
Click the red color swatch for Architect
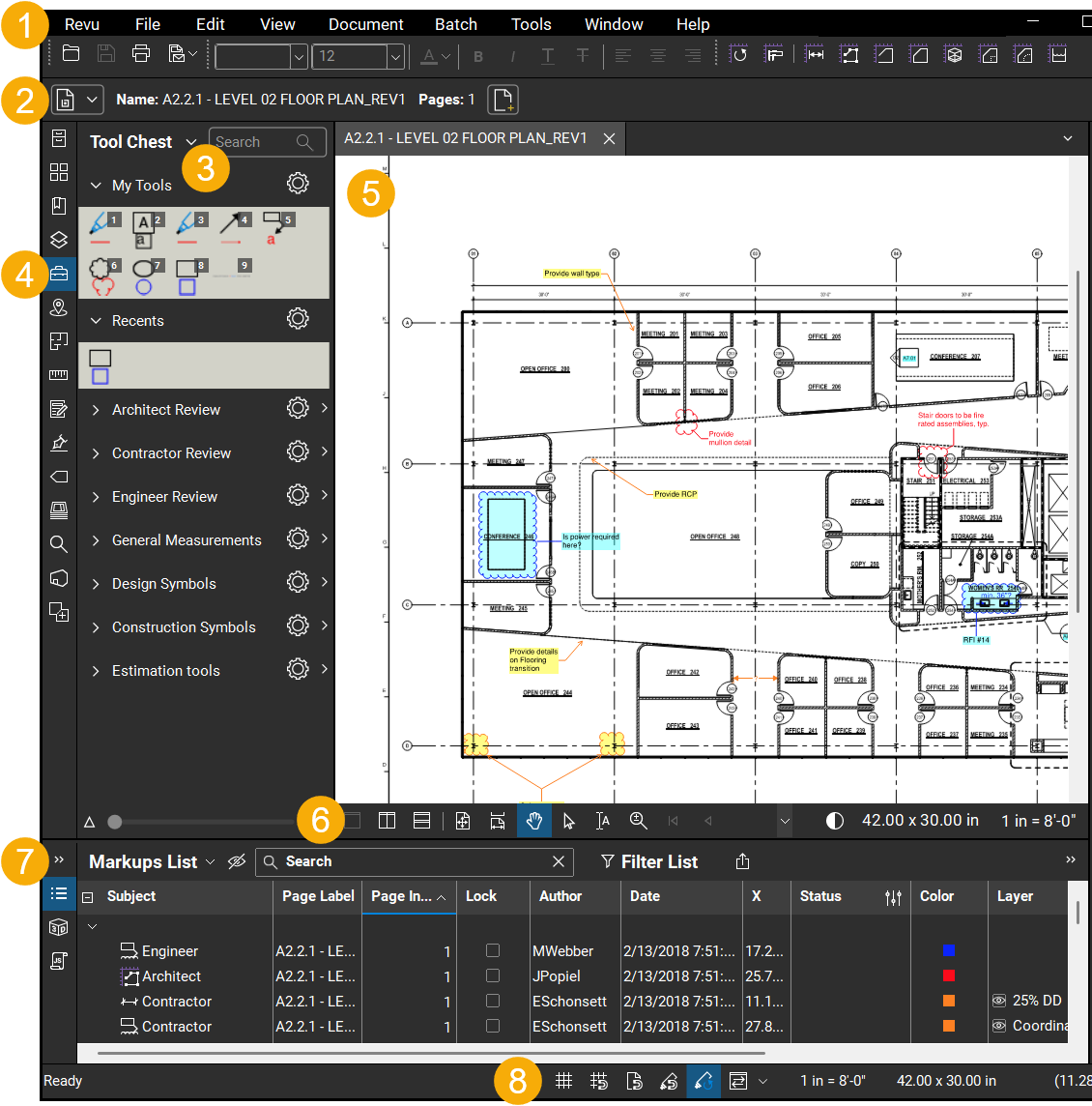(948, 976)
